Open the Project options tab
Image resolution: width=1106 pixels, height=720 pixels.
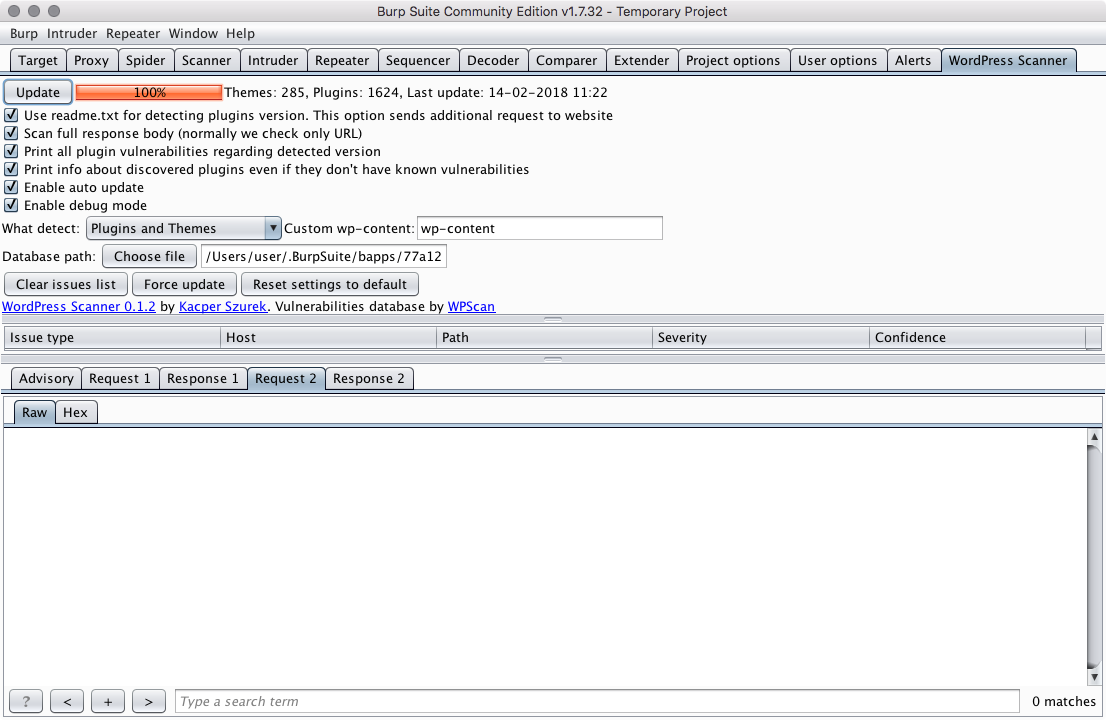pyautogui.click(x=733, y=61)
